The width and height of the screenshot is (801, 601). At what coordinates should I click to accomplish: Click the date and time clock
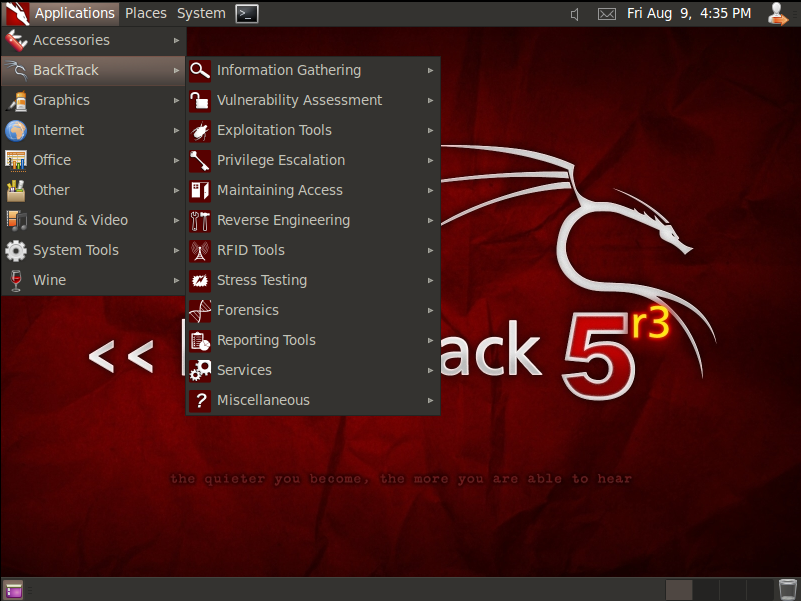point(689,14)
